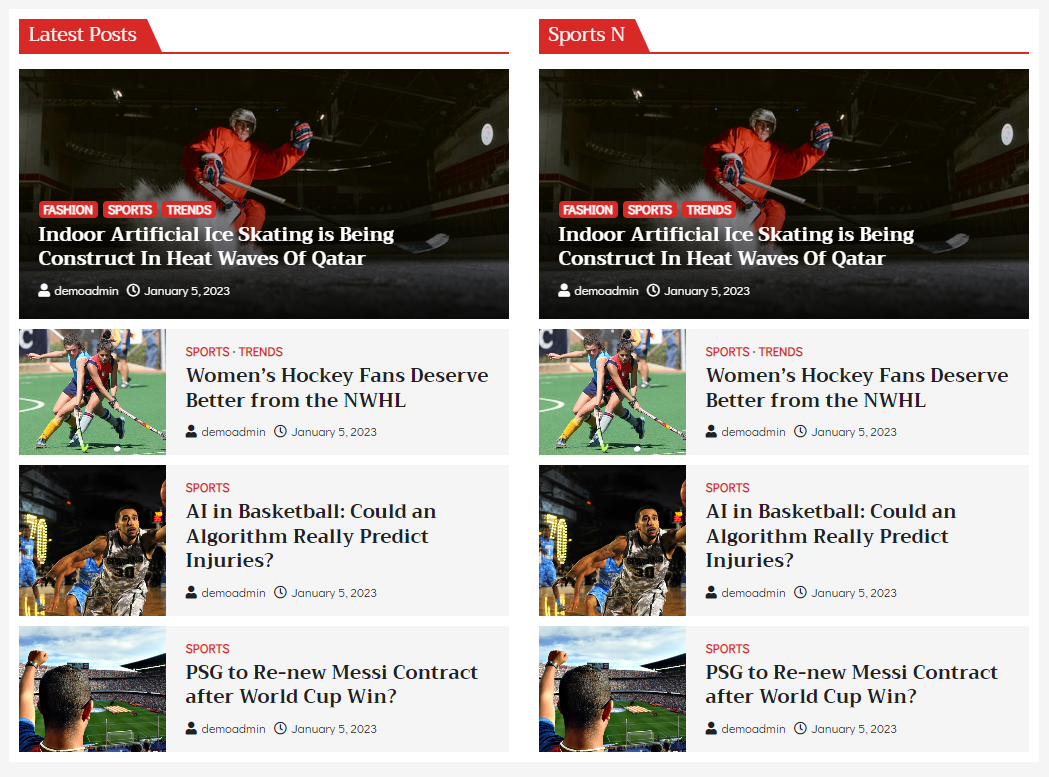Click SPORTS category above Women's Hockey in Sports N
This screenshot has height=777, width=1049.
click(727, 352)
